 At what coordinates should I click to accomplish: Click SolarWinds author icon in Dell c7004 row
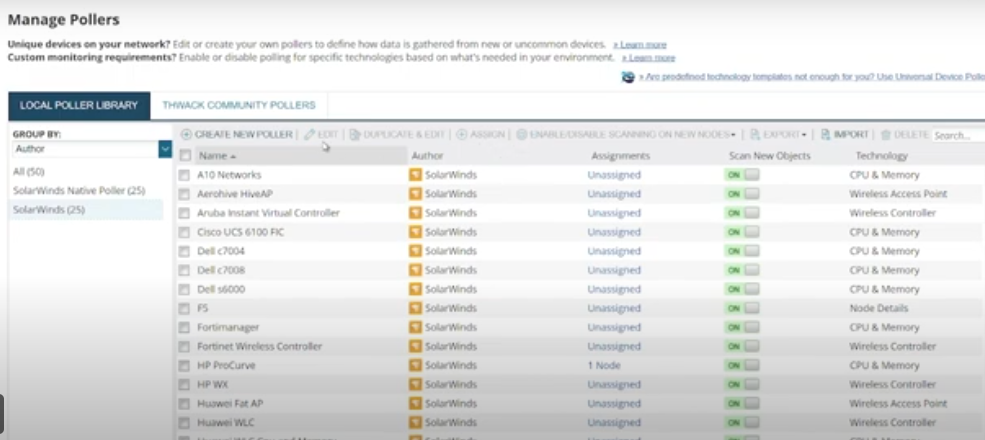[415, 251]
